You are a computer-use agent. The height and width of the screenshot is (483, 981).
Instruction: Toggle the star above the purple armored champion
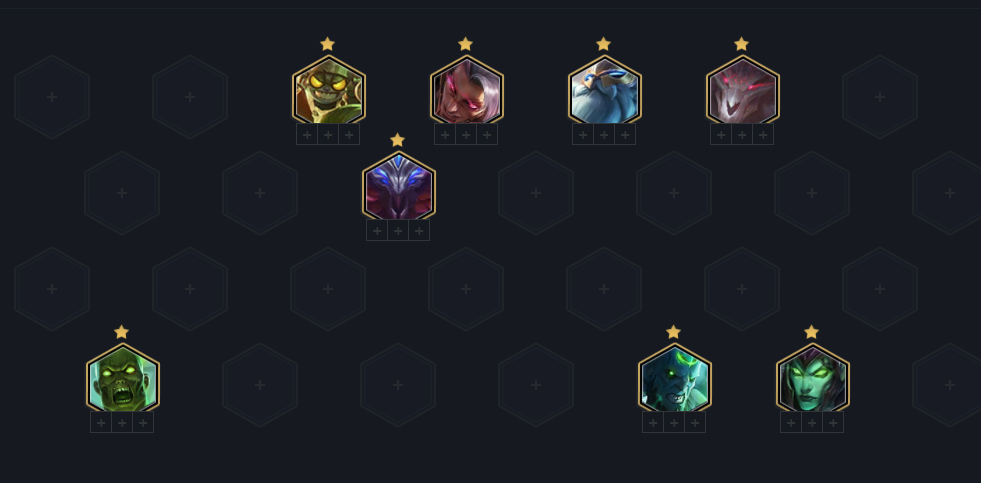click(397, 140)
